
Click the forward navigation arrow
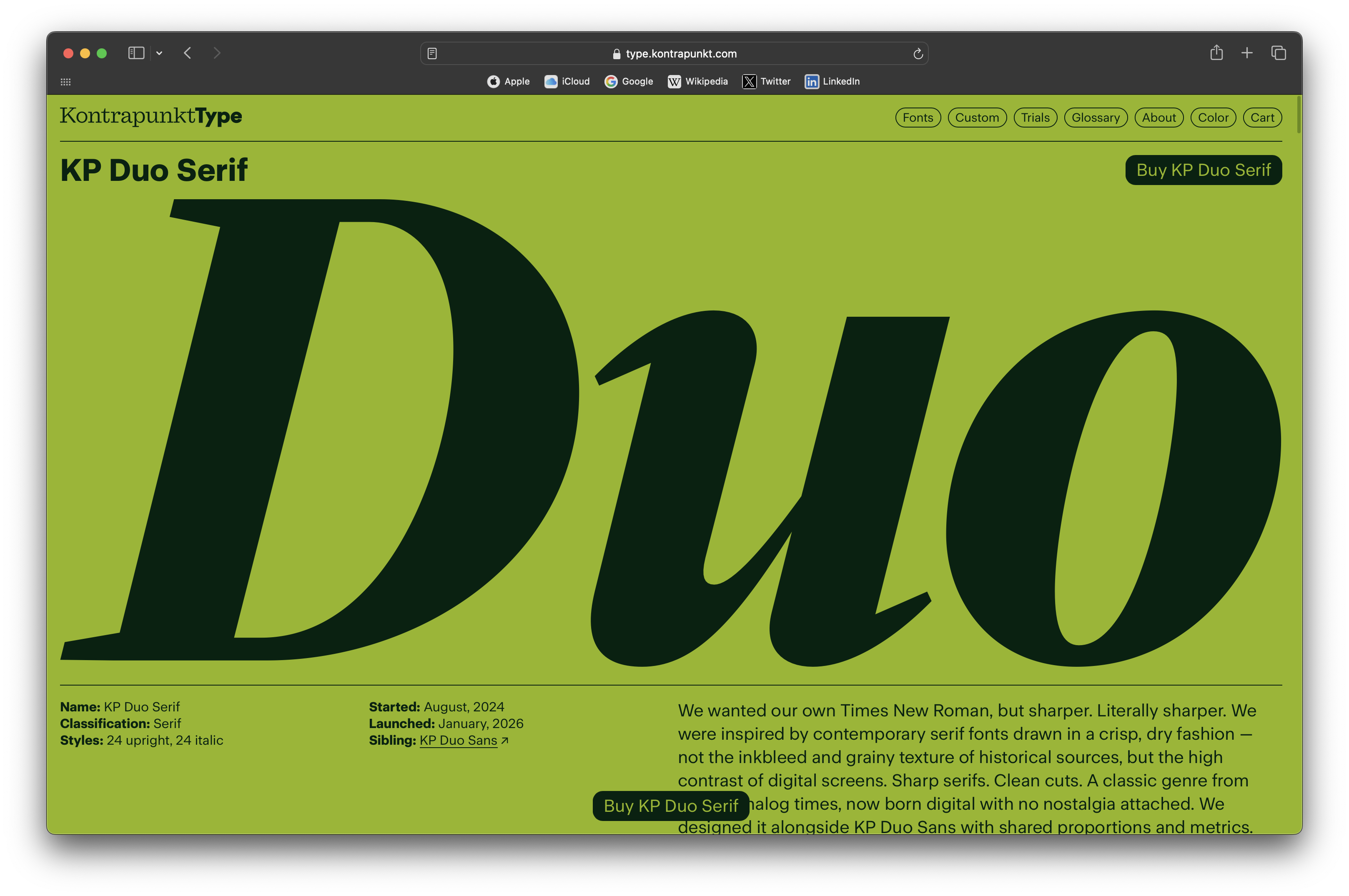pos(217,53)
